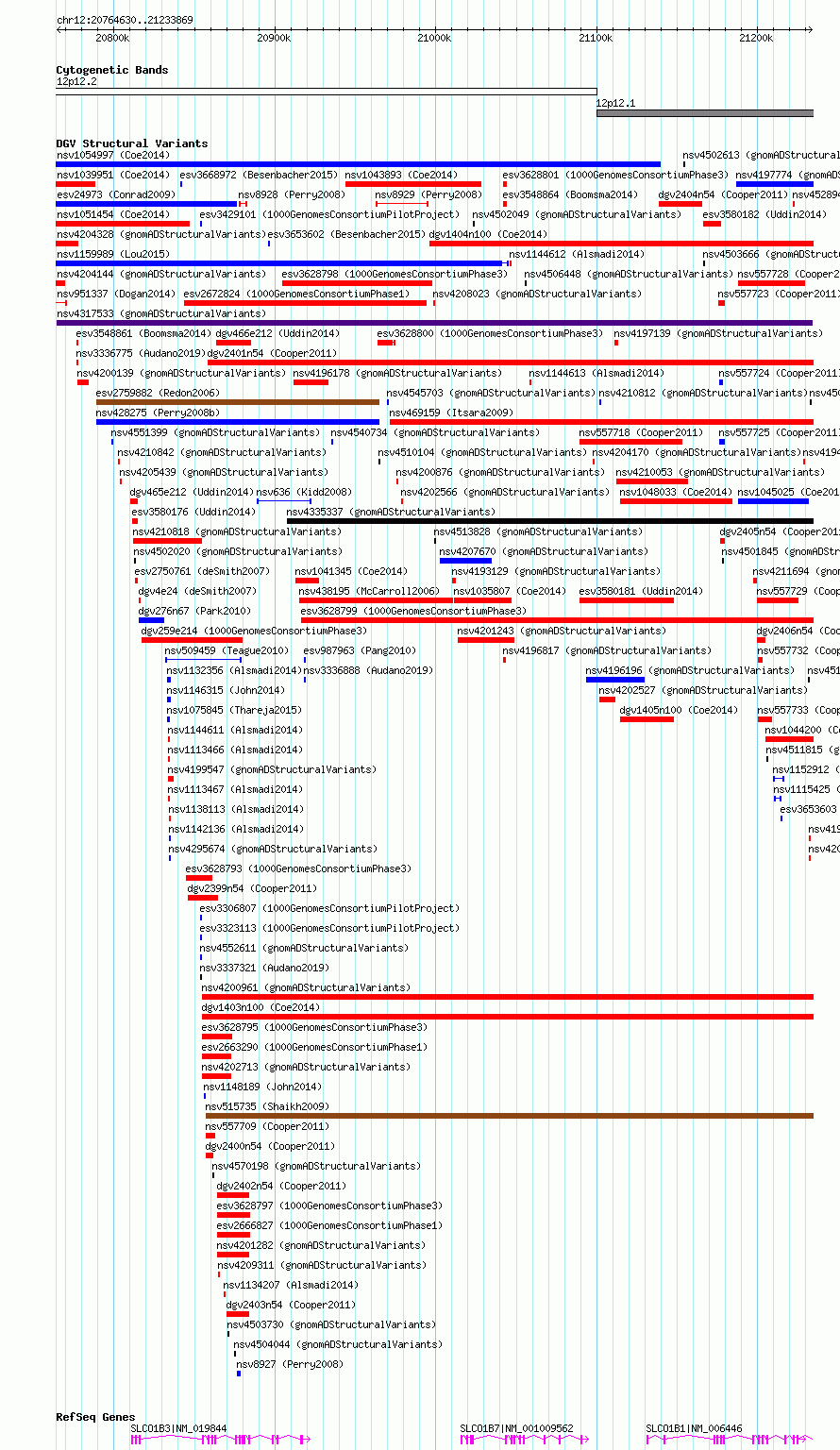Select nsv1148189 (John2014) label
Screen dimensions: 840x1450
pyautogui.click(x=262, y=1087)
